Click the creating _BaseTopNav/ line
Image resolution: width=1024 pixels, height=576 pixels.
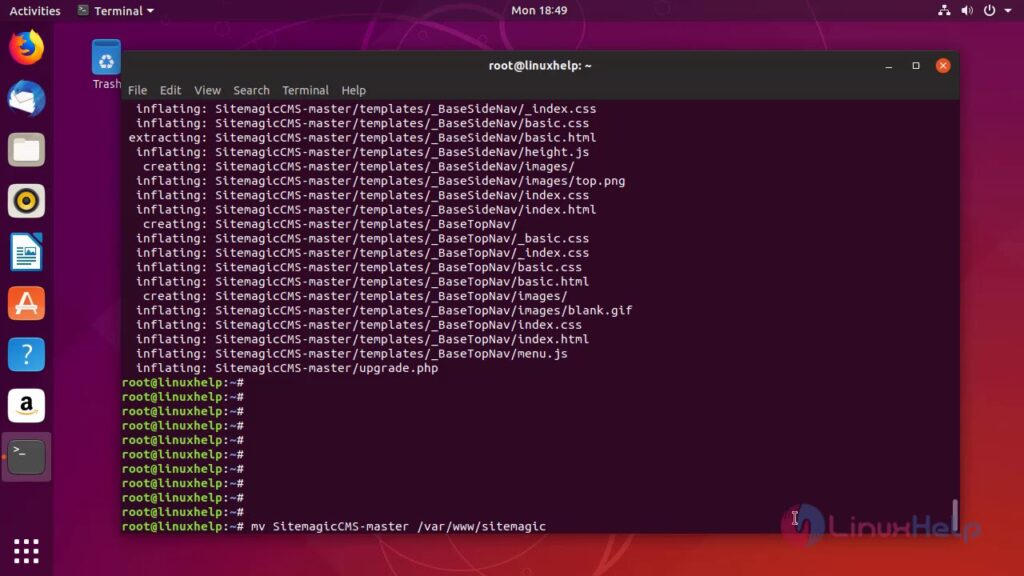tap(330, 224)
